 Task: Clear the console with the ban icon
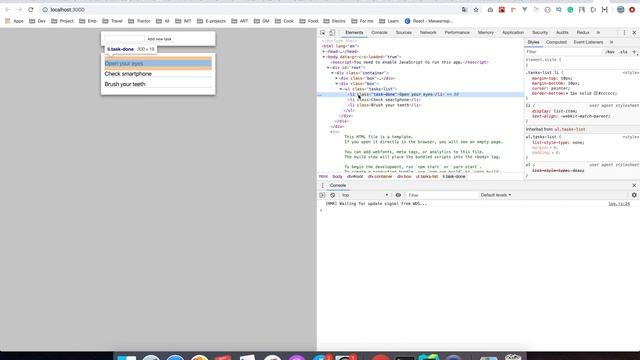coord(333,195)
